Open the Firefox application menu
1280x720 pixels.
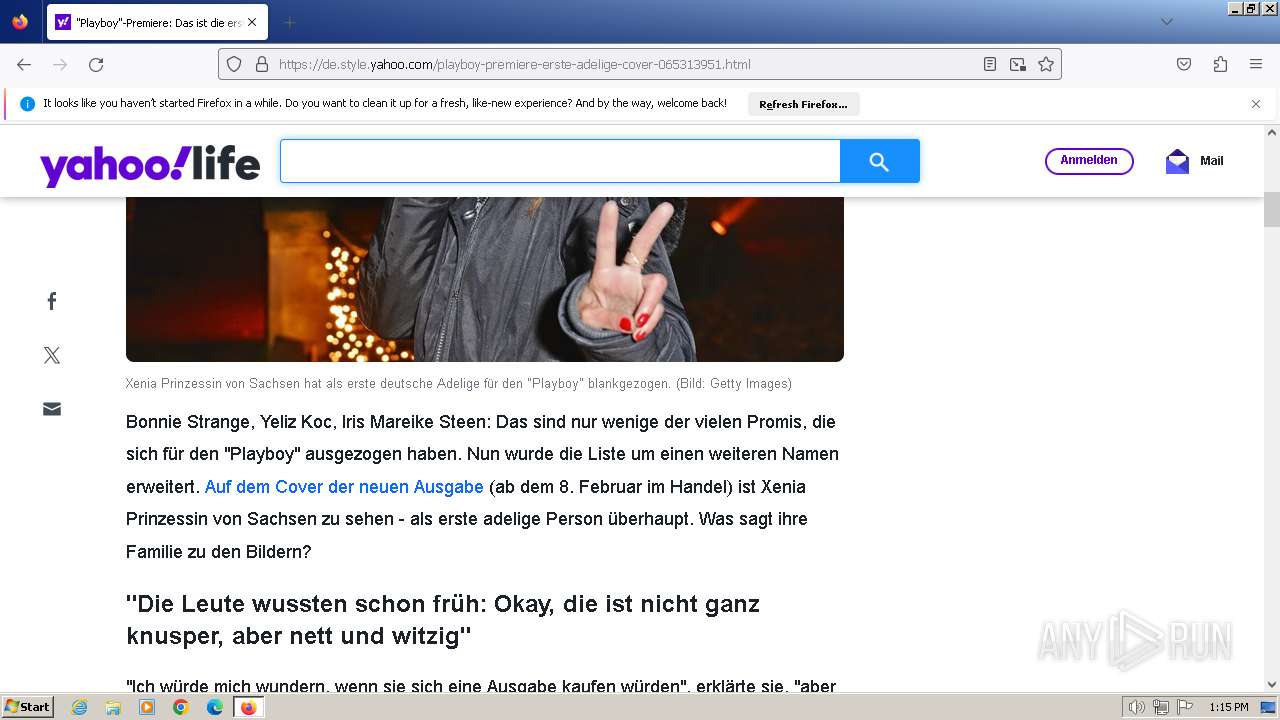pos(1256,64)
